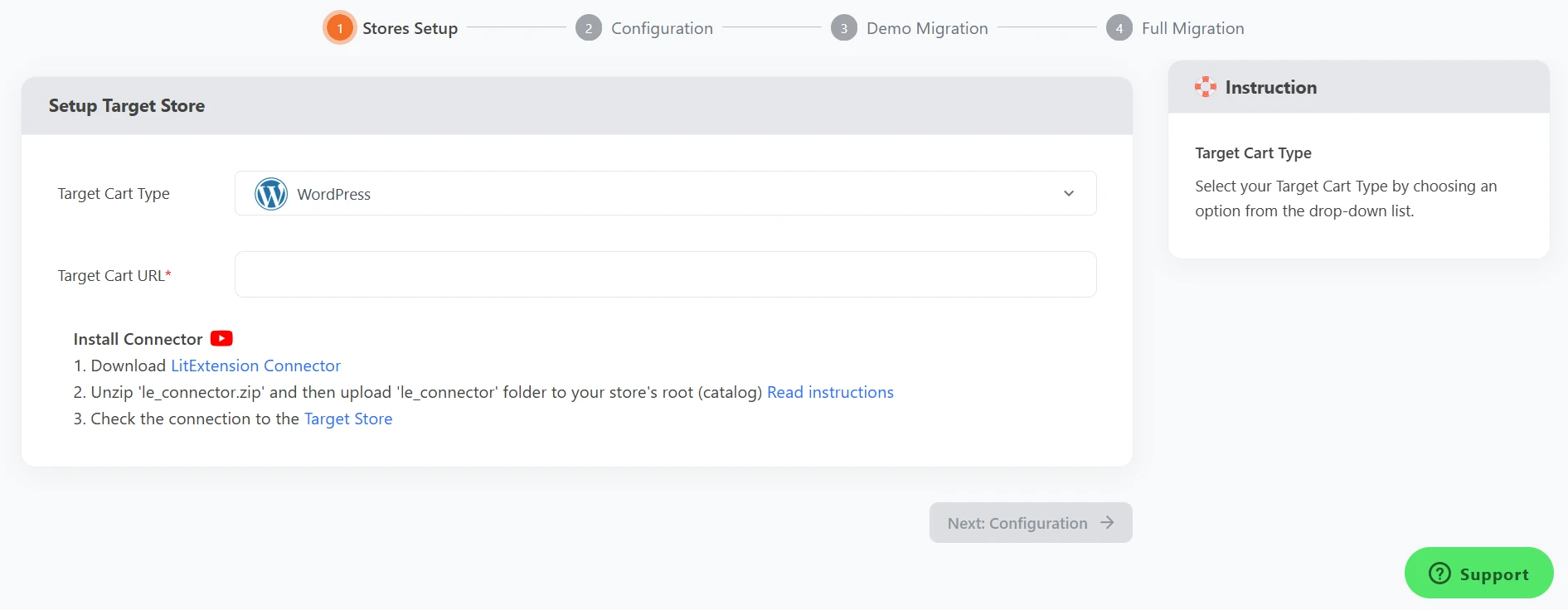Focus the Target Cart URL input field
The height and width of the screenshot is (610, 1568).
(x=665, y=274)
